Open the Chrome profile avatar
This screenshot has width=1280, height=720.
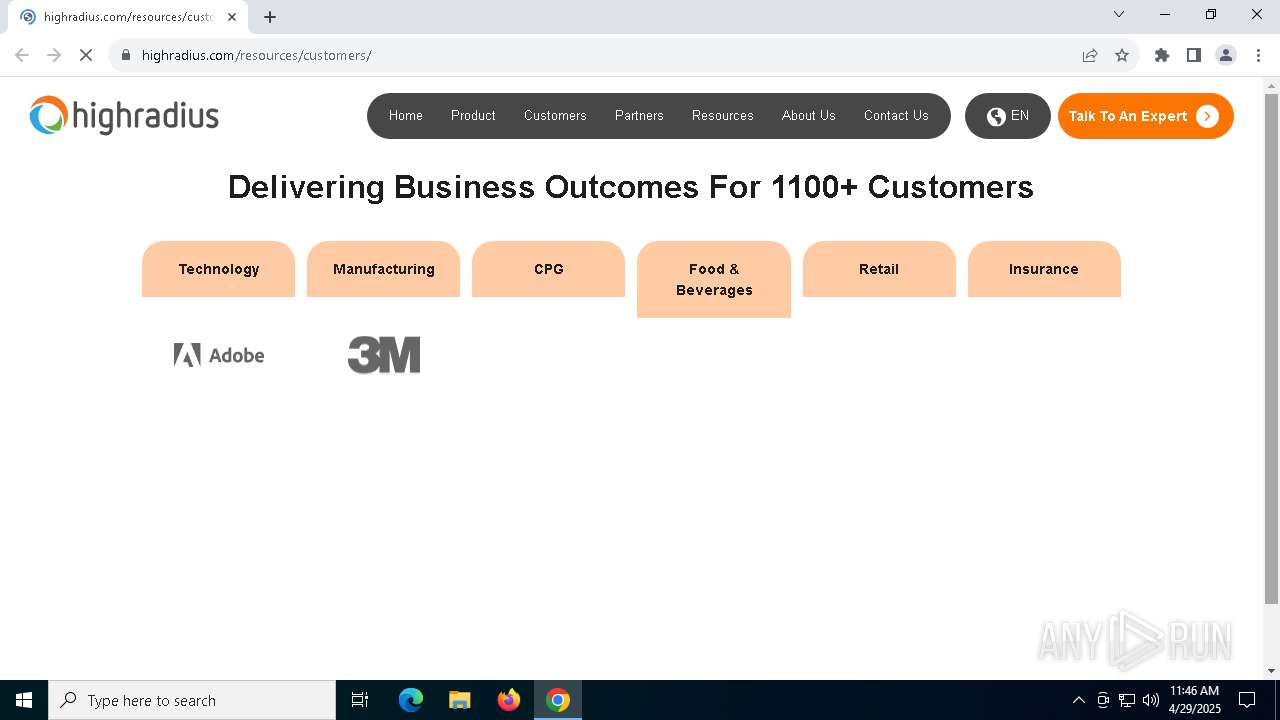coord(1226,55)
